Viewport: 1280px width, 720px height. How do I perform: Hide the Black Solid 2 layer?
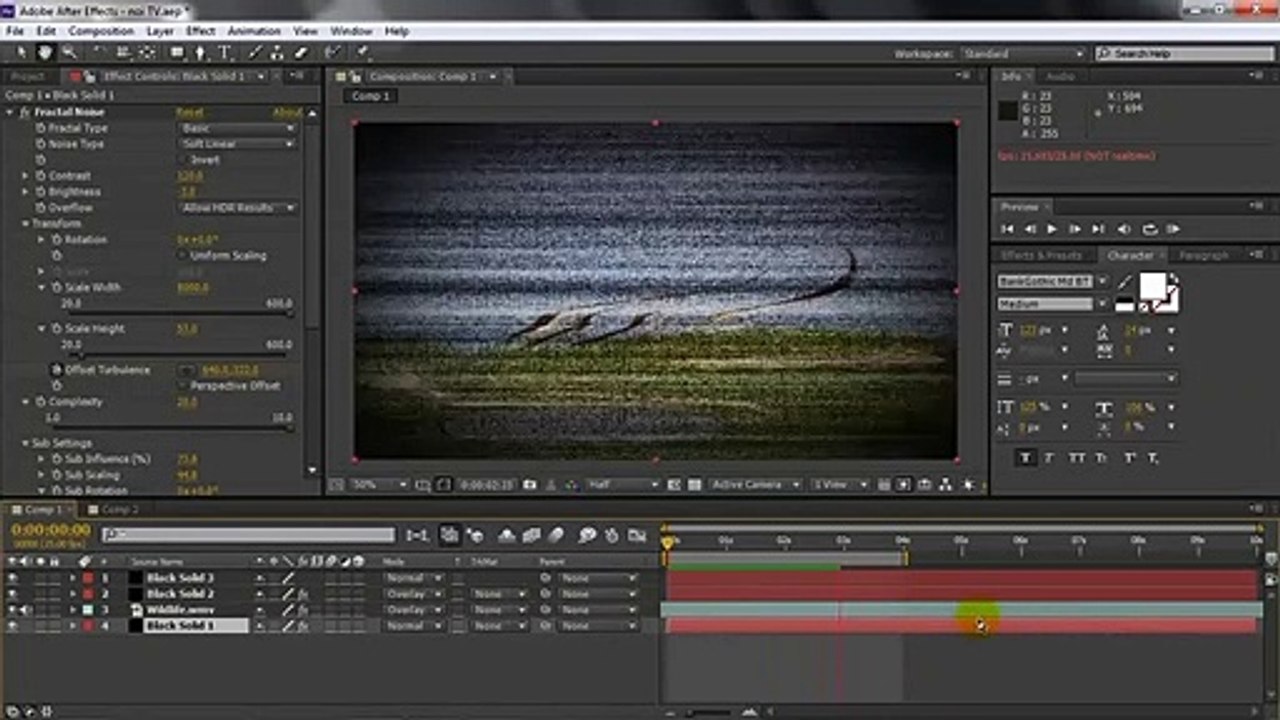pos(12,594)
